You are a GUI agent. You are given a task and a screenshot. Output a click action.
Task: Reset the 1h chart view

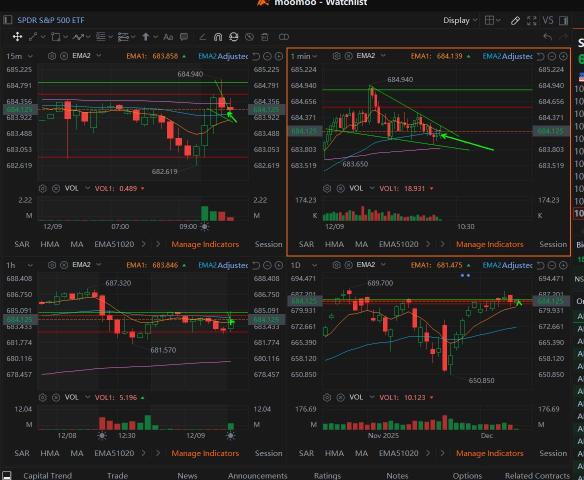coord(256,265)
